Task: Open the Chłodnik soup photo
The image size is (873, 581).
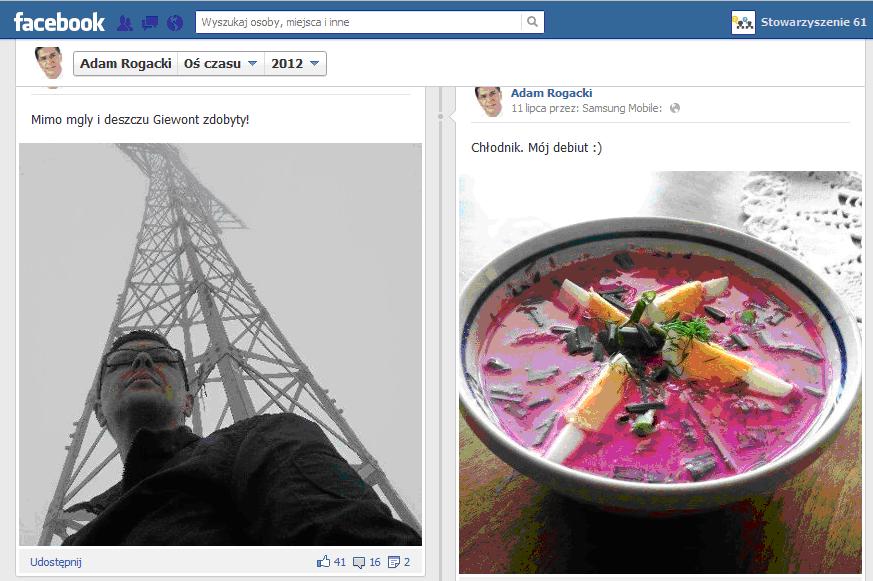Action: tap(660, 372)
